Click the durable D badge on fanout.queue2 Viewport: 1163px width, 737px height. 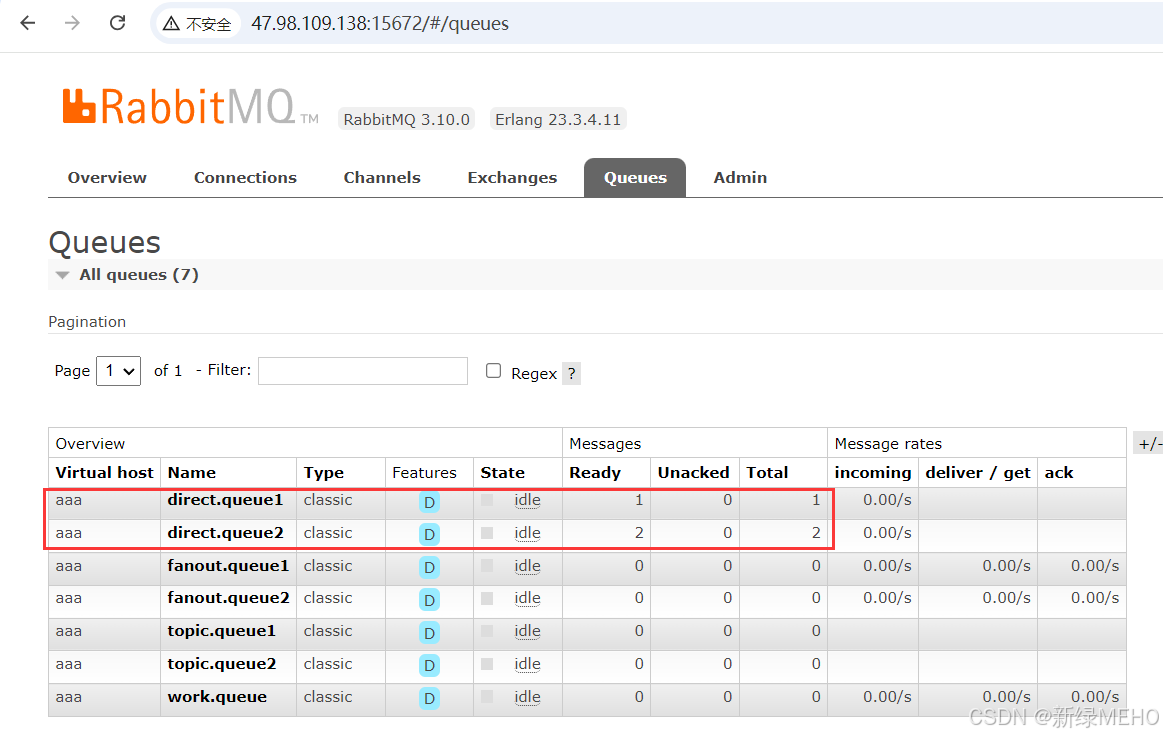tap(428, 600)
